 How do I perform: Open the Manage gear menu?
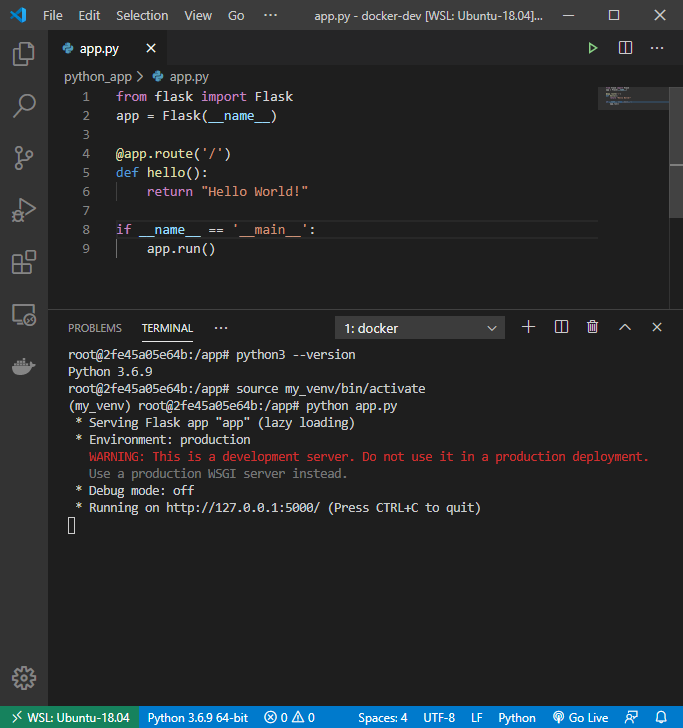[24, 678]
